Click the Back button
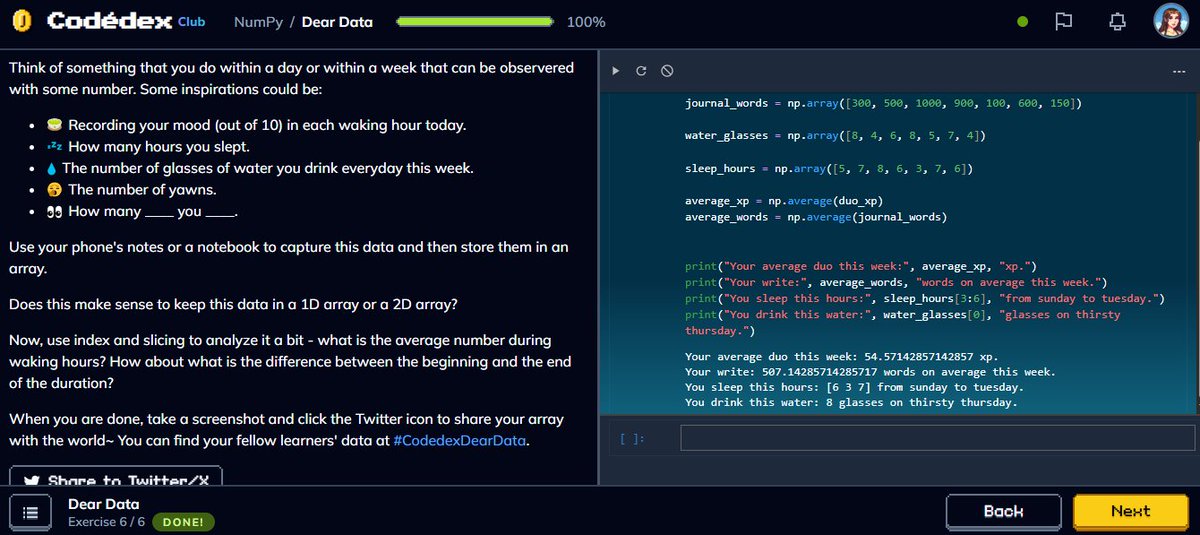 [x=1003, y=511]
